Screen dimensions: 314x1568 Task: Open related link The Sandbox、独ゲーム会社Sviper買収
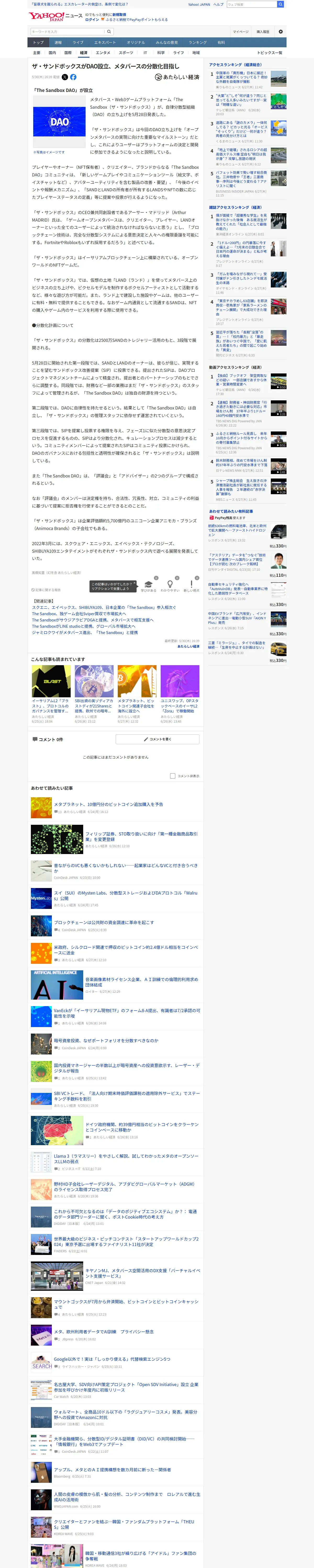[x=79, y=614]
